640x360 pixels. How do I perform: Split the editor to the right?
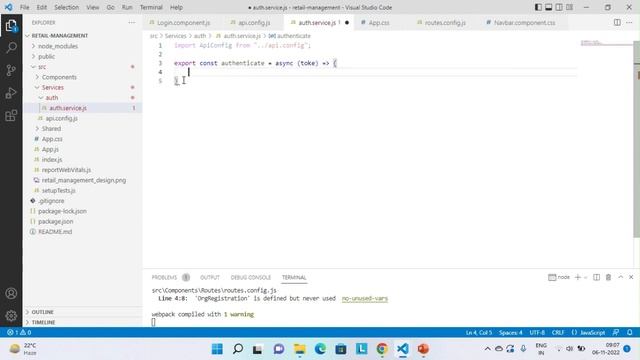(617, 22)
